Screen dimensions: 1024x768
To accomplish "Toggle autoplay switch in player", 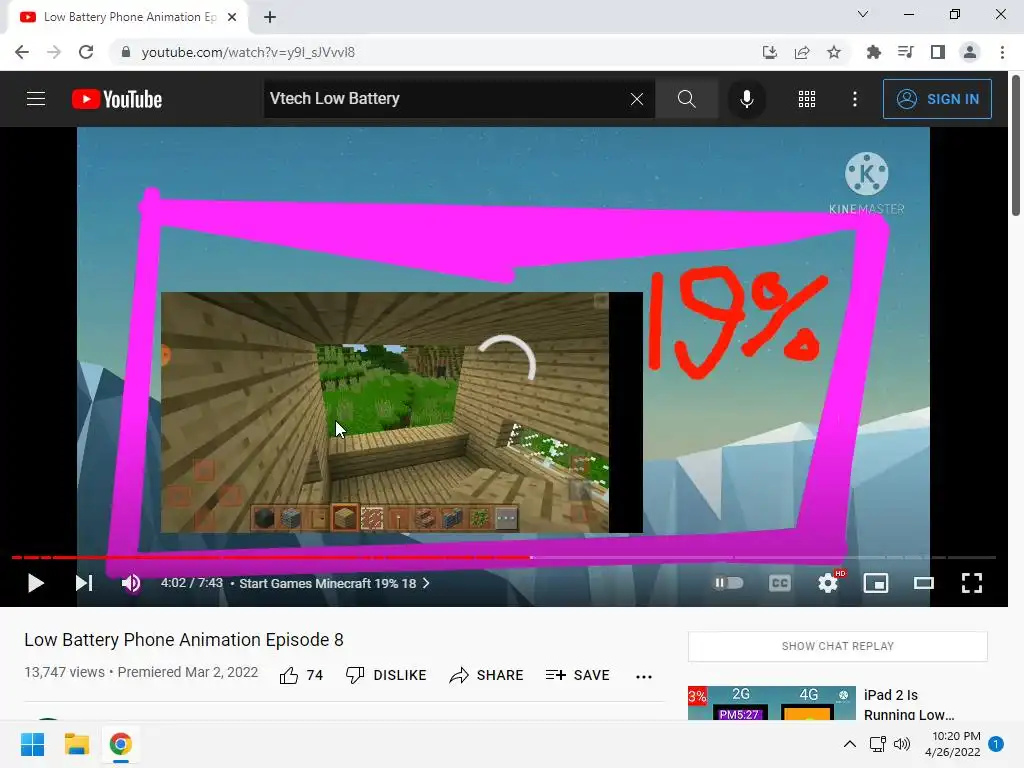I will coord(728,583).
